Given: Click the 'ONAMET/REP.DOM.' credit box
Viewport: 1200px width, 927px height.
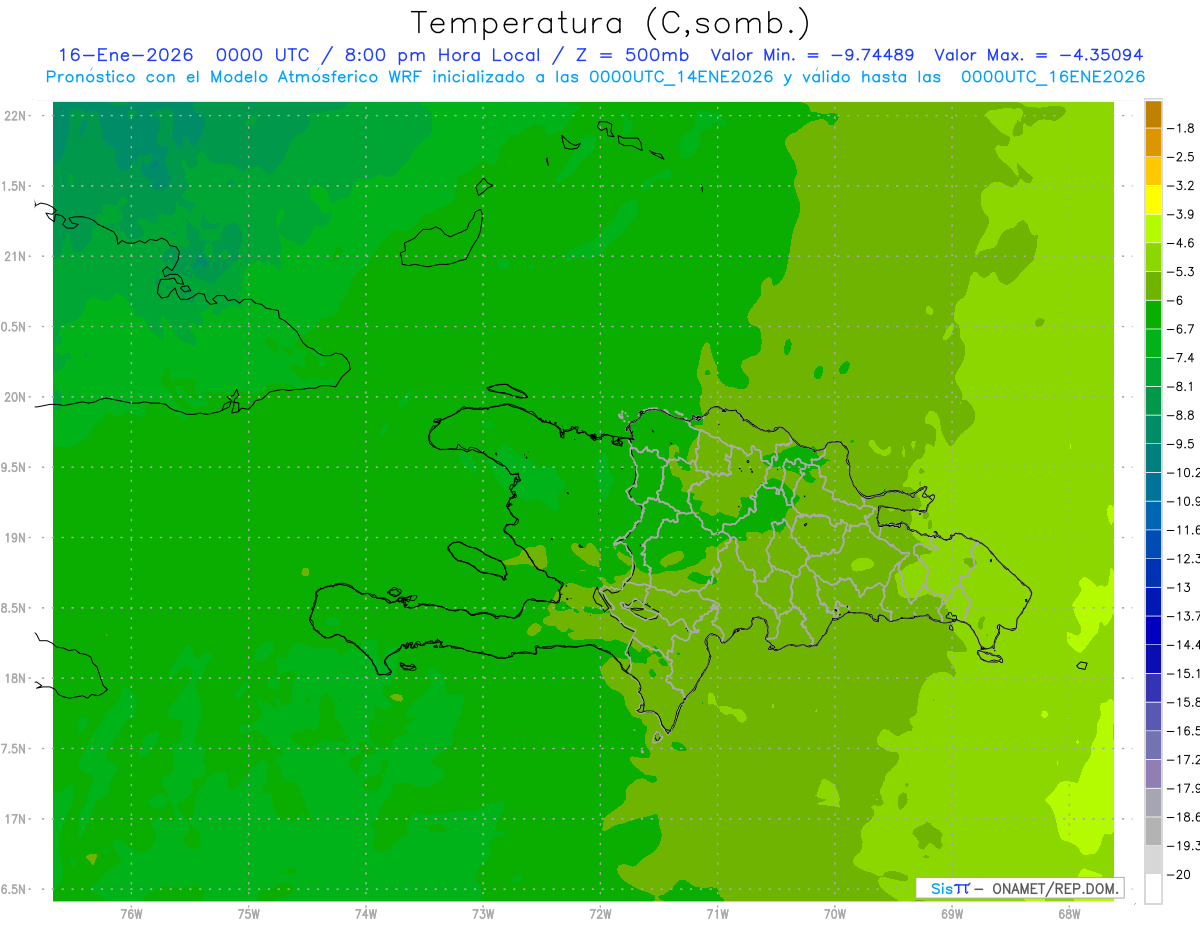Looking at the screenshot, I should [1019, 888].
